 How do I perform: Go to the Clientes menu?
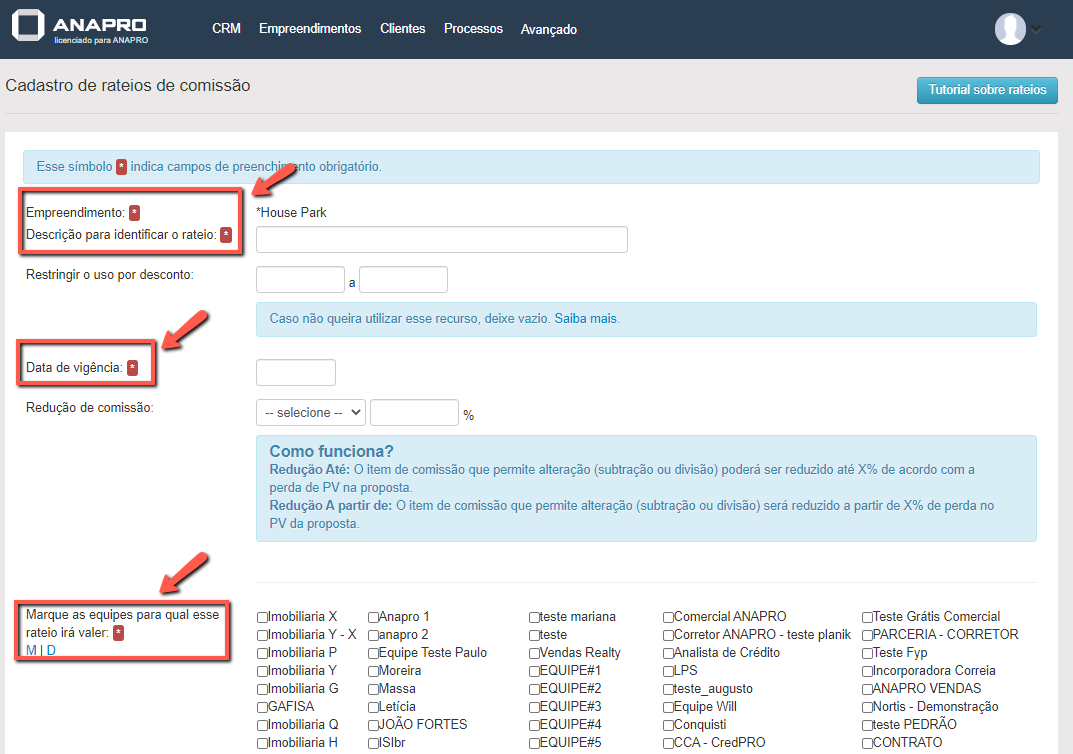pyautogui.click(x=402, y=29)
